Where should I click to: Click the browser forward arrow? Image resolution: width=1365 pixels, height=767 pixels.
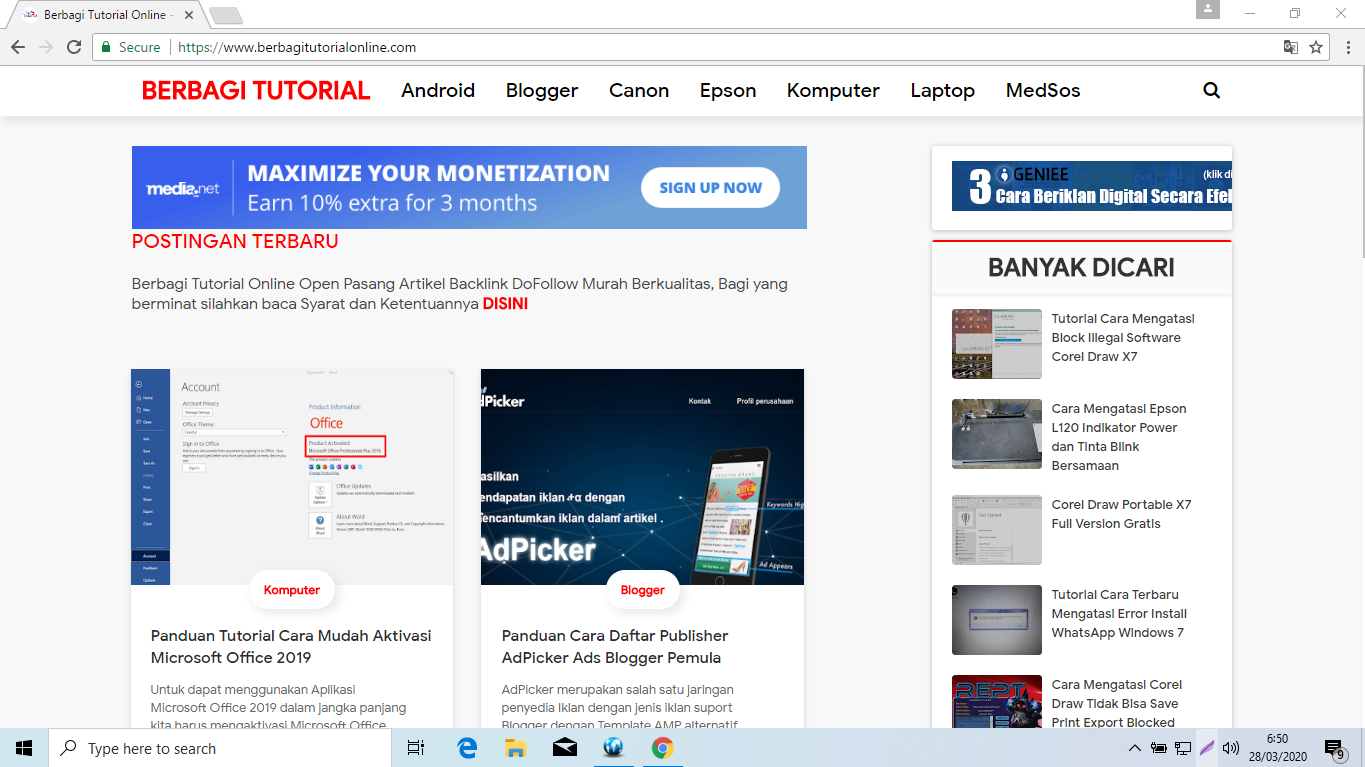46,47
